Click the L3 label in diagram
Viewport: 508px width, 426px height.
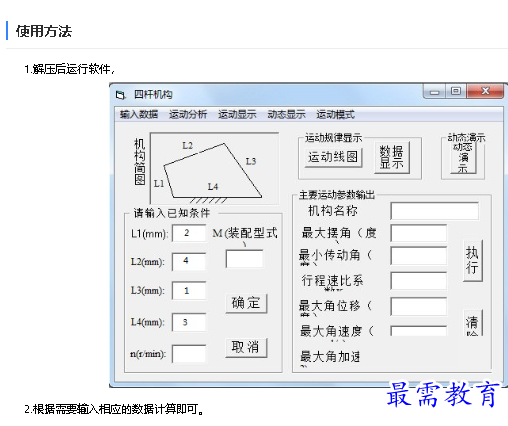[x=251, y=161]
